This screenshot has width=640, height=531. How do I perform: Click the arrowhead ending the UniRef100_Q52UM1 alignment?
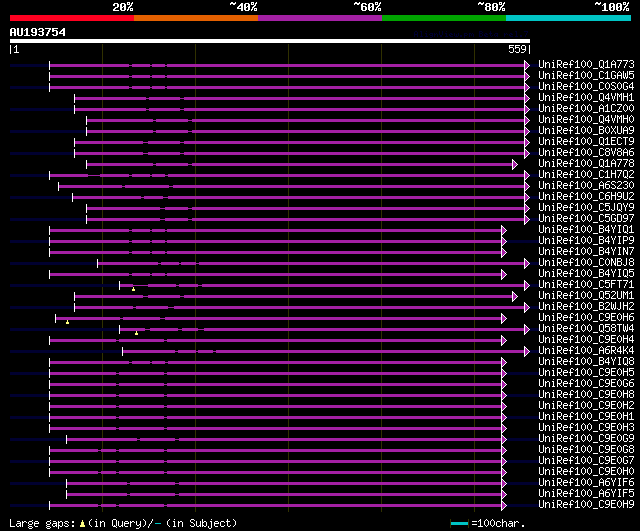tap(515, 297)
